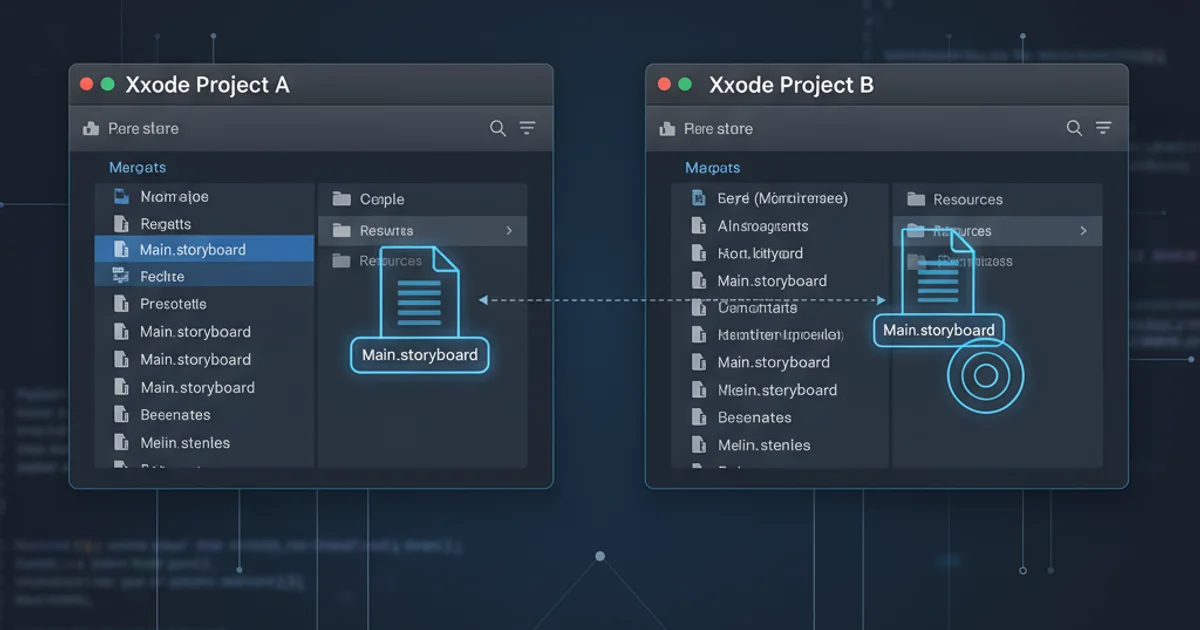Expand the Resumes folder chevron in Project A
Viewport: 1200px width, 630px height.
tap(509, 231)
